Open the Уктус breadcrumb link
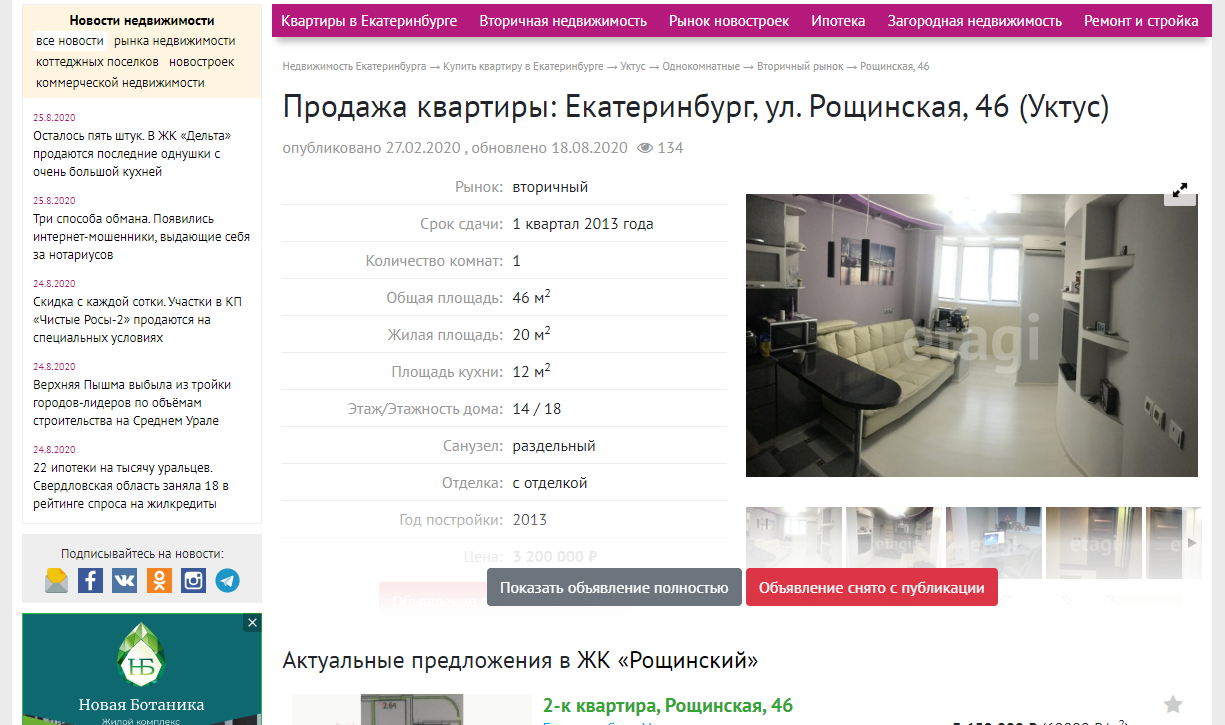 633,67
